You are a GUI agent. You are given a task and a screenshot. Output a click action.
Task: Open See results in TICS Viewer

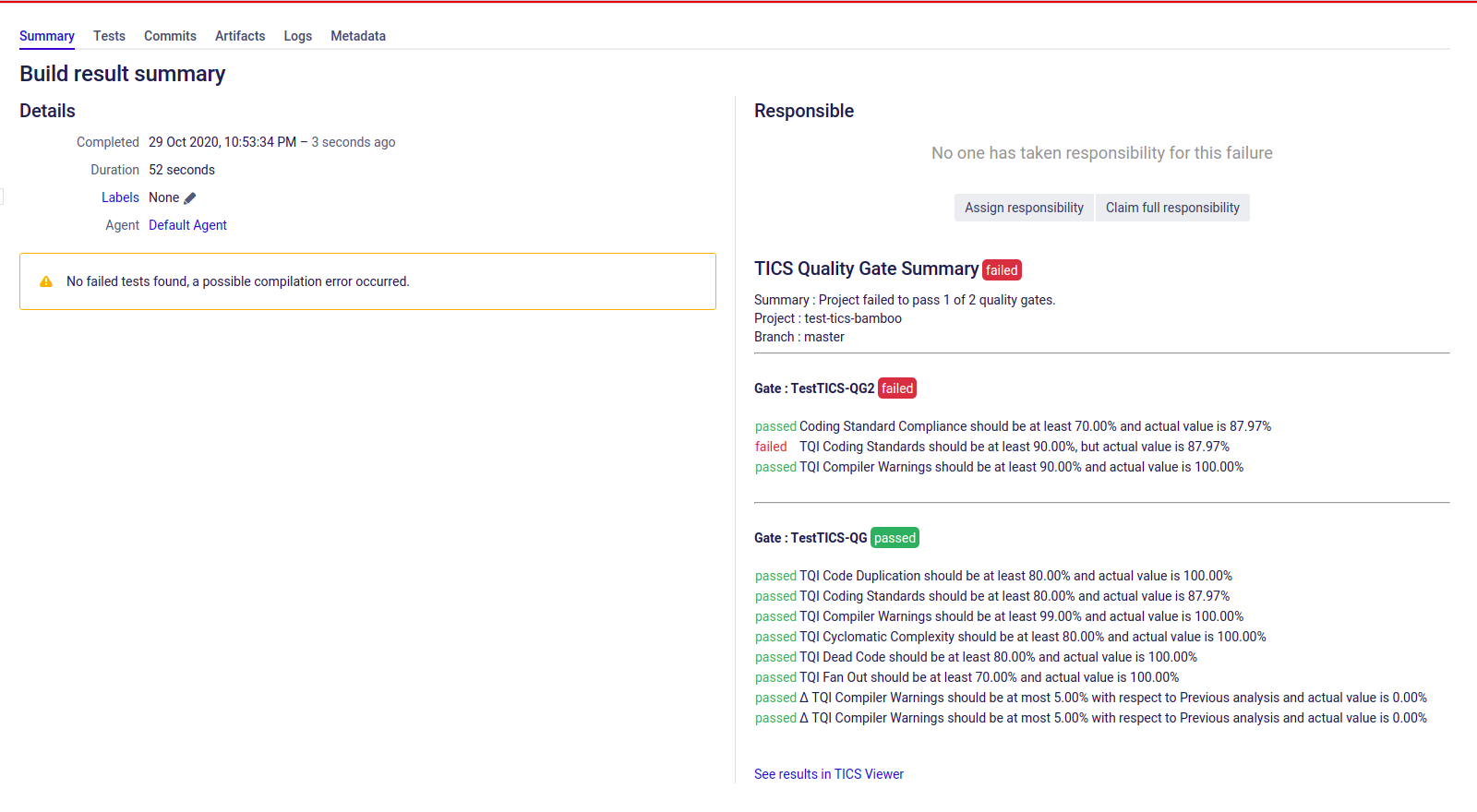[829, 774]
